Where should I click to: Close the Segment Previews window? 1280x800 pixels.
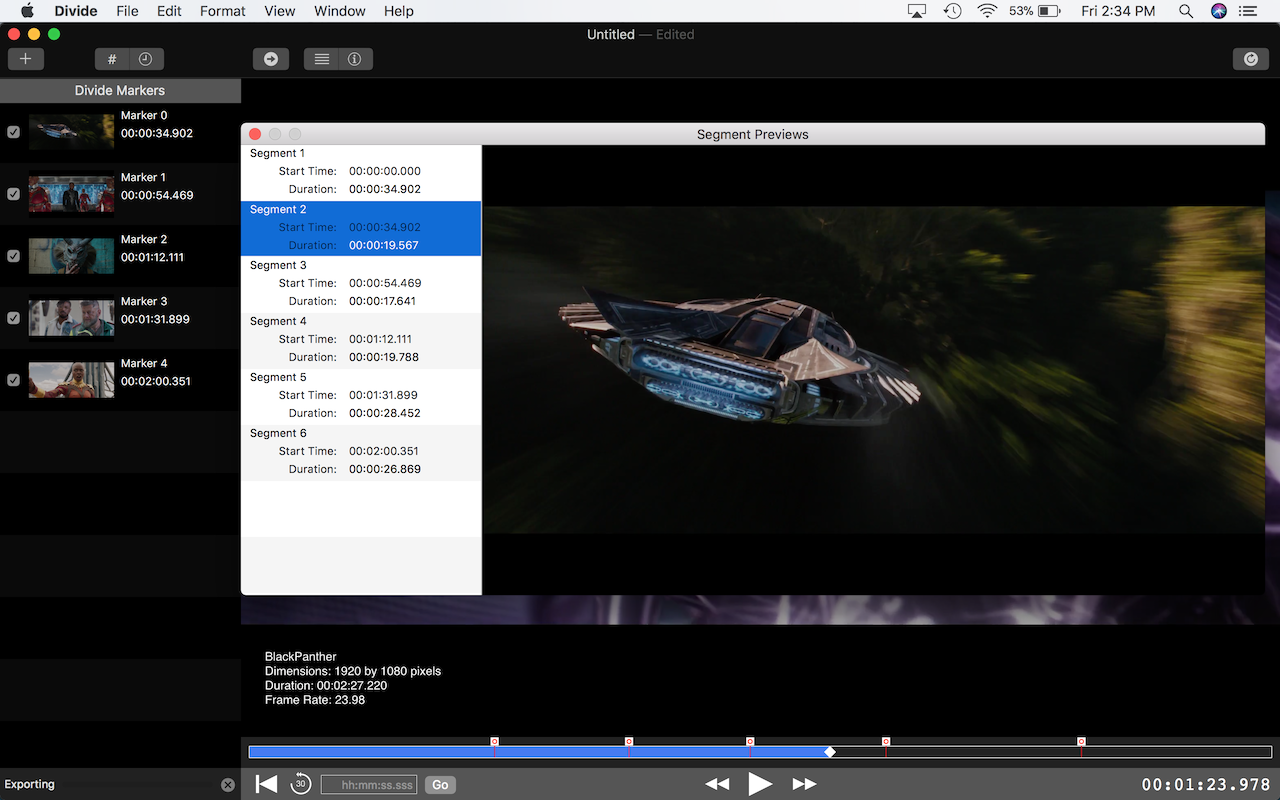pyautogui.click(x=255, y=134)
